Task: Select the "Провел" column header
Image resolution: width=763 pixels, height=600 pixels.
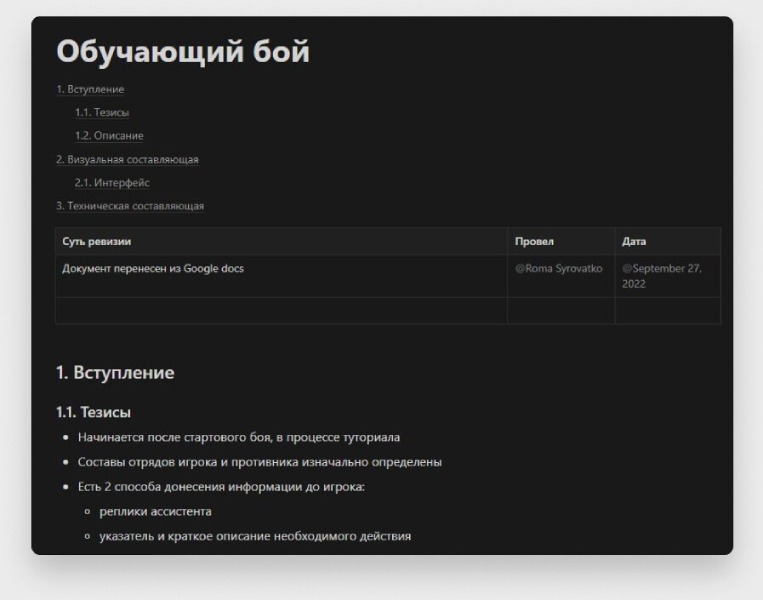Action: 534,241
